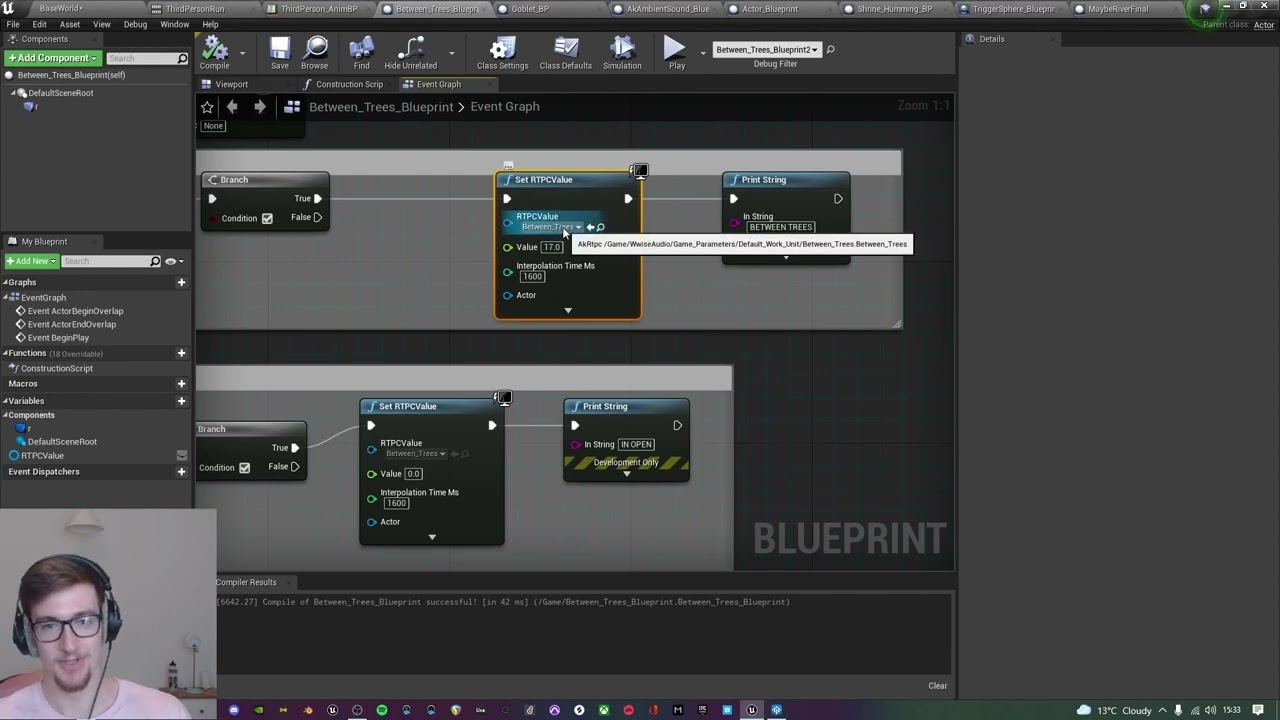Start Simulation mode
Image resolution: width=1280 pixels, height=720 pixels.
click(x=622, y=53)
